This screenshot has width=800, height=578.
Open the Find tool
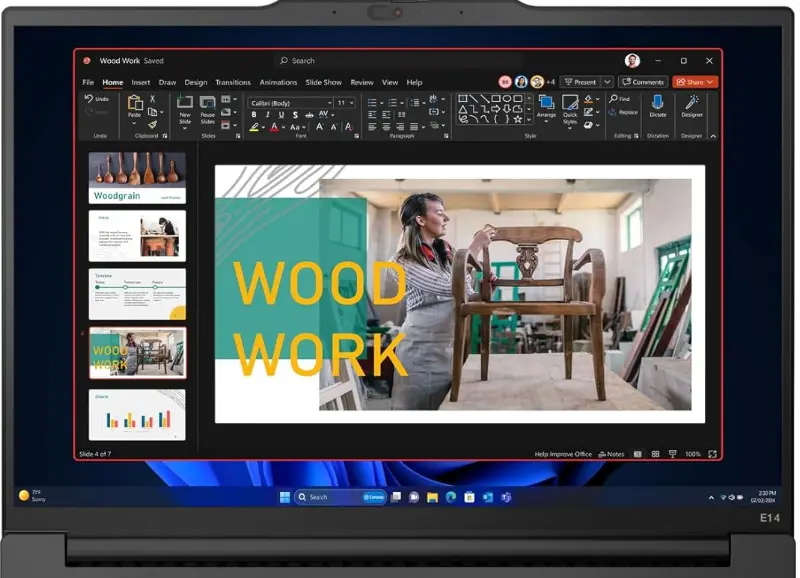pyautogui.click(x=618, y=99)
